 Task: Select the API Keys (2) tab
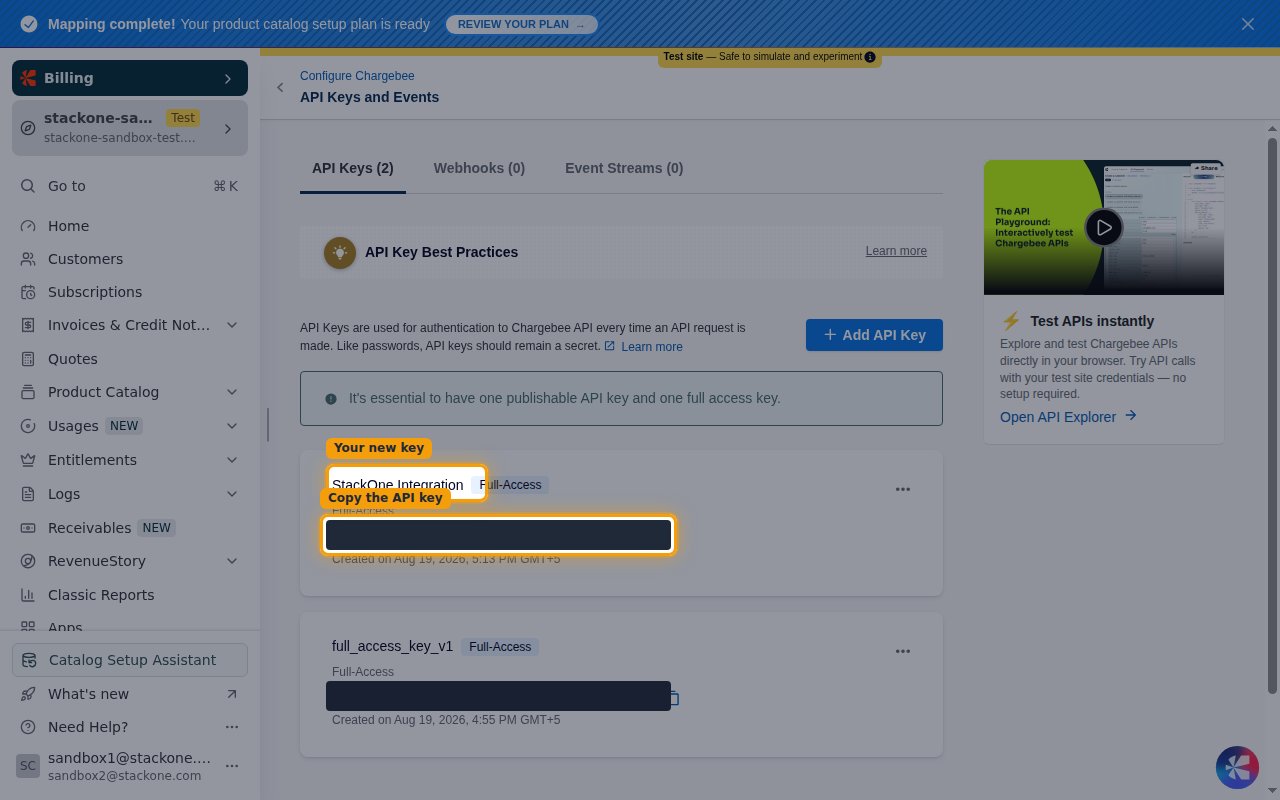353,168
